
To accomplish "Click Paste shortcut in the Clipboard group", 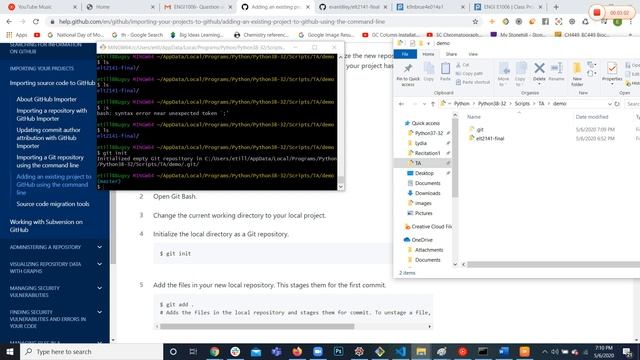I will (x=473, y=82).
